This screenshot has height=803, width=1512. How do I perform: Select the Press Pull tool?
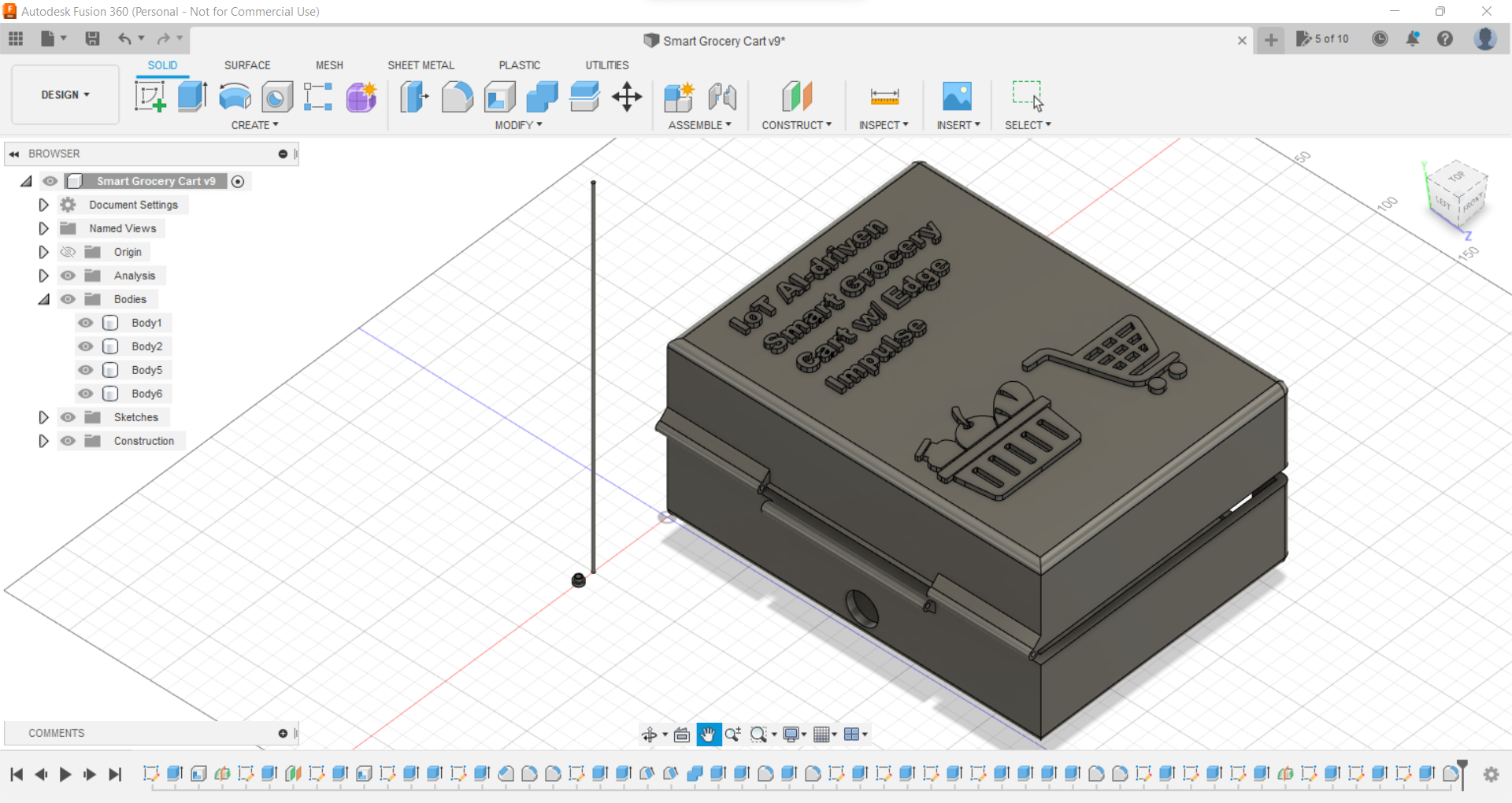[x=414, y=97]
